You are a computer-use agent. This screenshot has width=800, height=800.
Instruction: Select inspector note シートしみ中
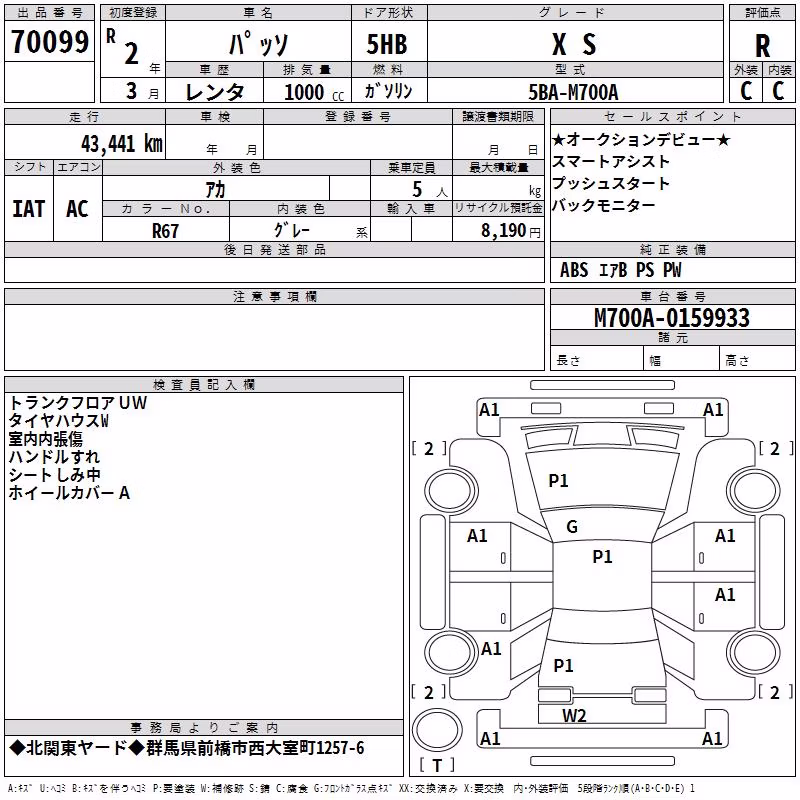click(54, 474)
